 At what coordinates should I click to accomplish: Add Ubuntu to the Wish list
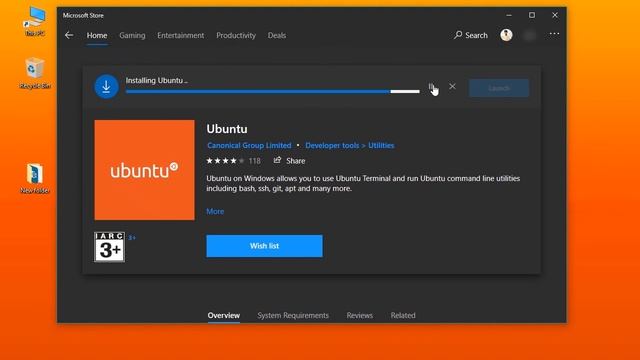pos(264,246)
